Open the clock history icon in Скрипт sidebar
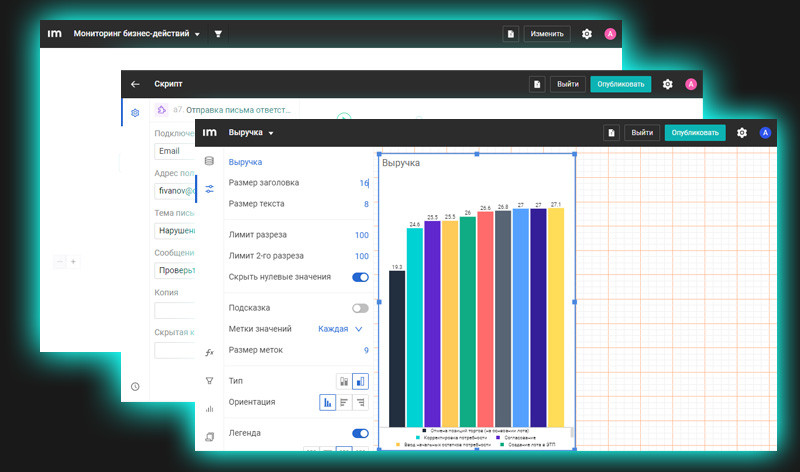The height and width of the screenshot is (472, 800). click(x=135, y=386)
